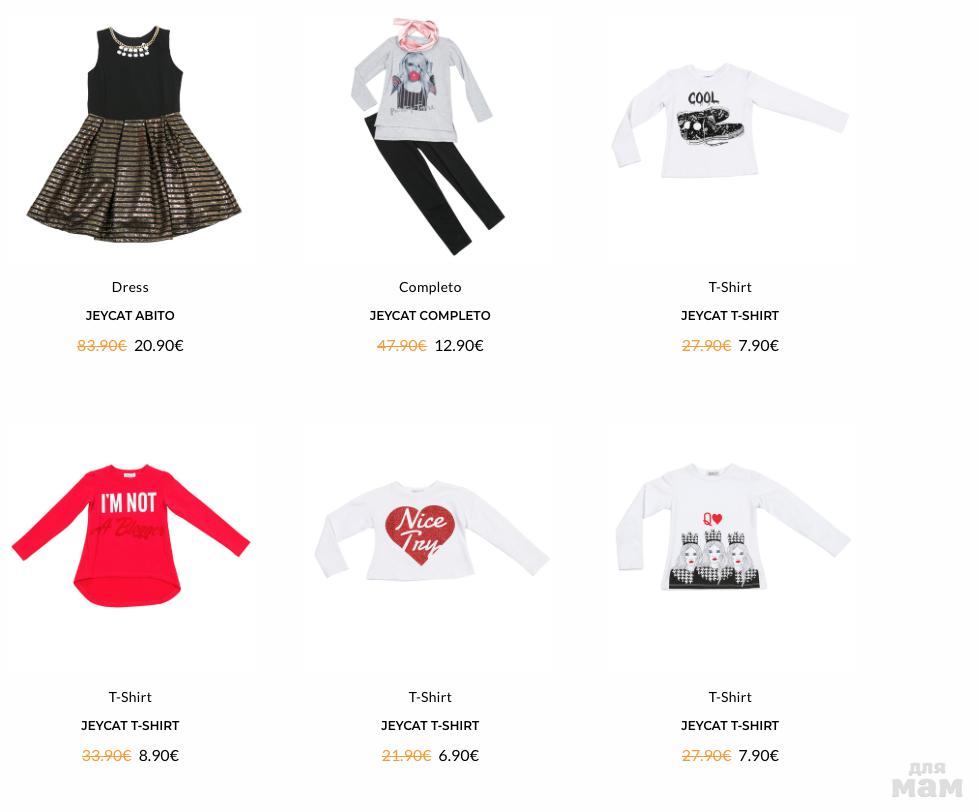Screen dimensions: 978x812
Task: Open the three queens print t-shirt image
Action: (x=732, y=527)
